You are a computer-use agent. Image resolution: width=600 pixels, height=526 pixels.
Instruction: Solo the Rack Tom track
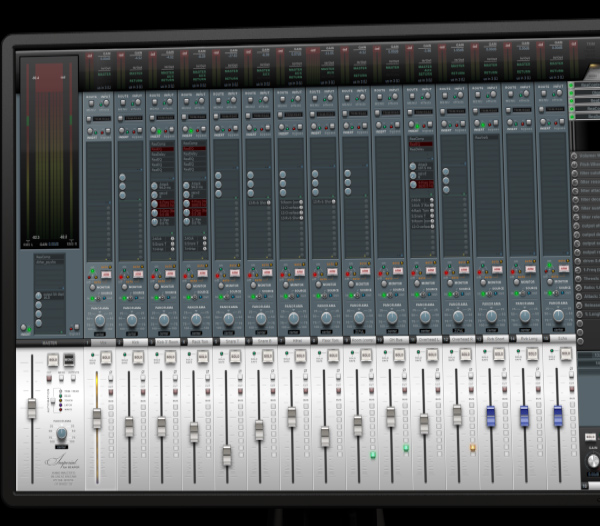click(x=203, y=357)
